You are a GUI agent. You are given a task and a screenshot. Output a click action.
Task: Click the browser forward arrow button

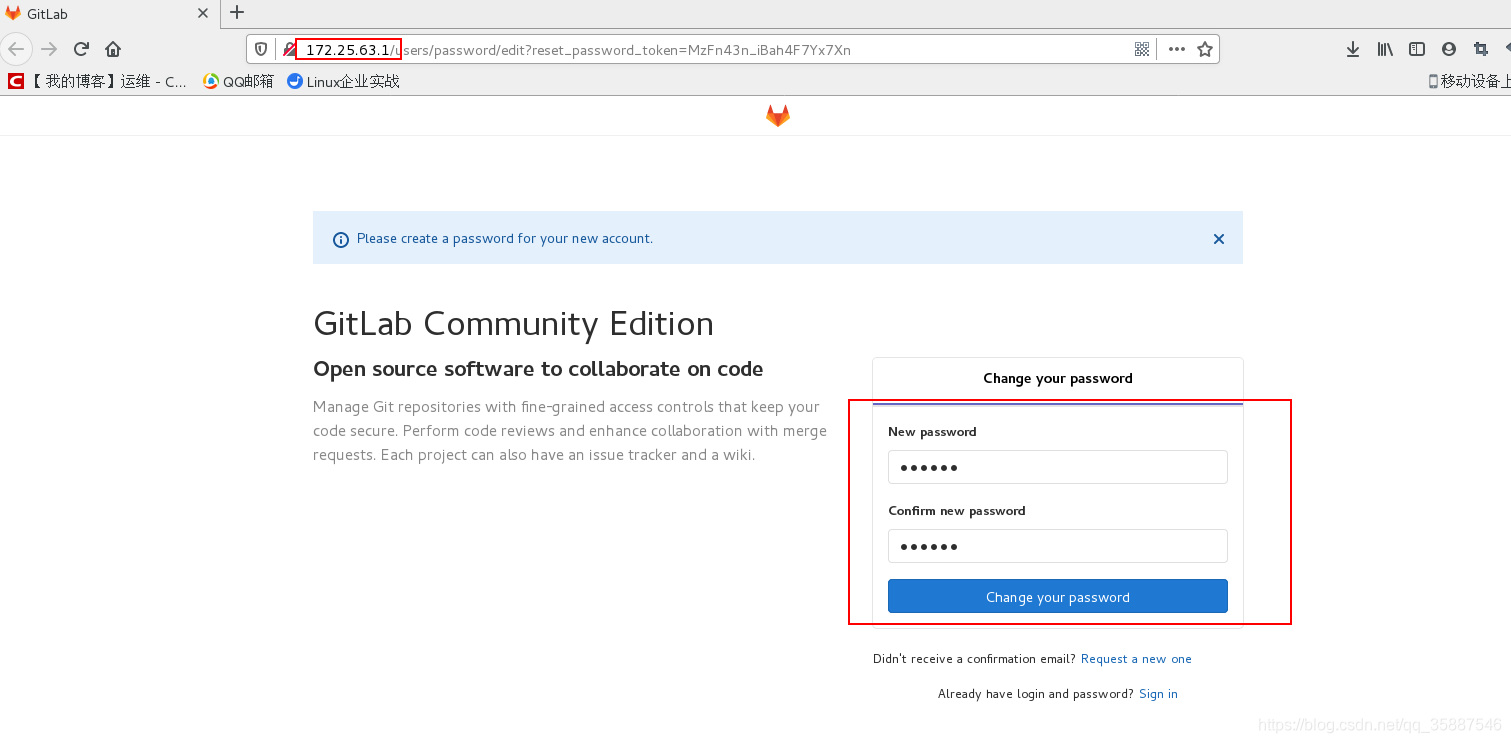click(50, 49)
